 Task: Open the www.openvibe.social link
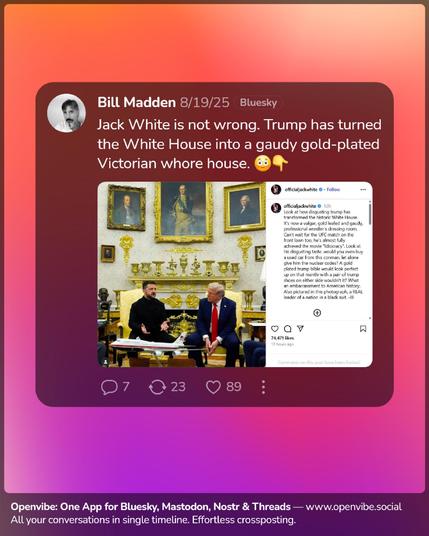click(353, 507)
